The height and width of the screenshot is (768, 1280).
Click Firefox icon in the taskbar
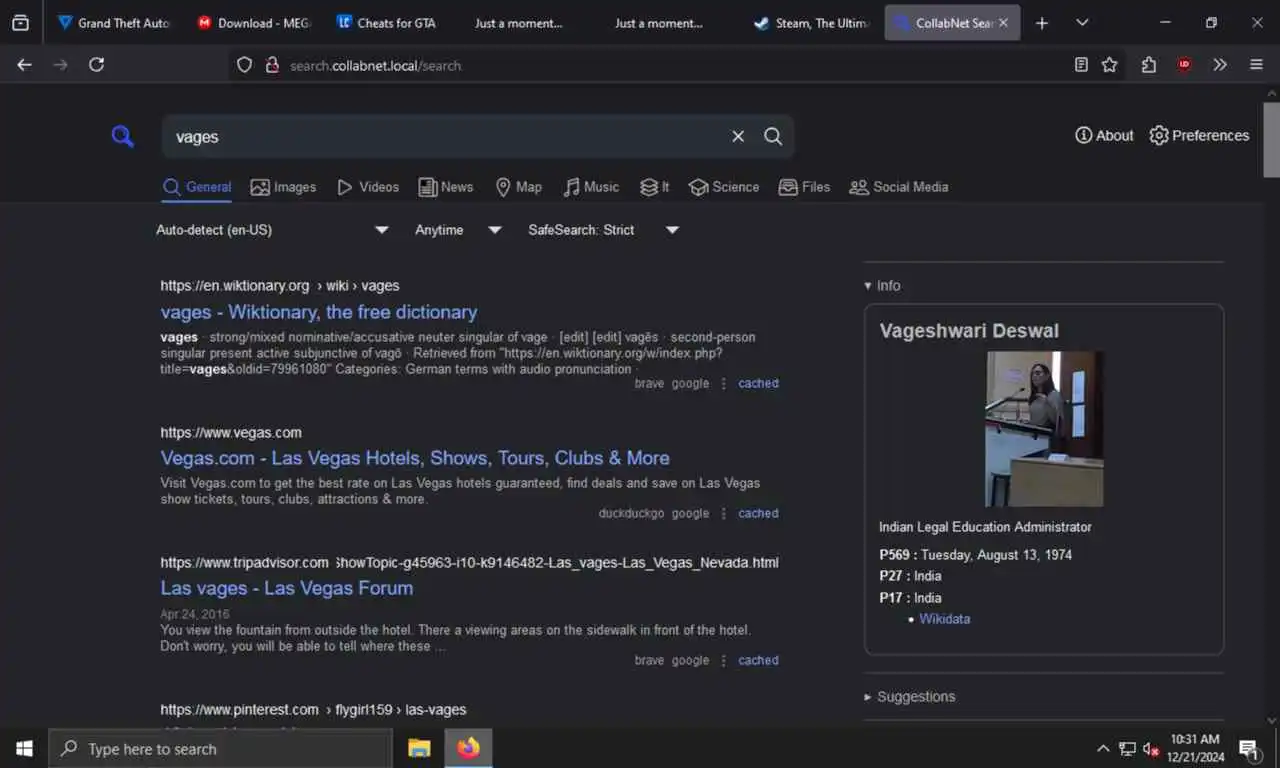(x=468, y=748)
